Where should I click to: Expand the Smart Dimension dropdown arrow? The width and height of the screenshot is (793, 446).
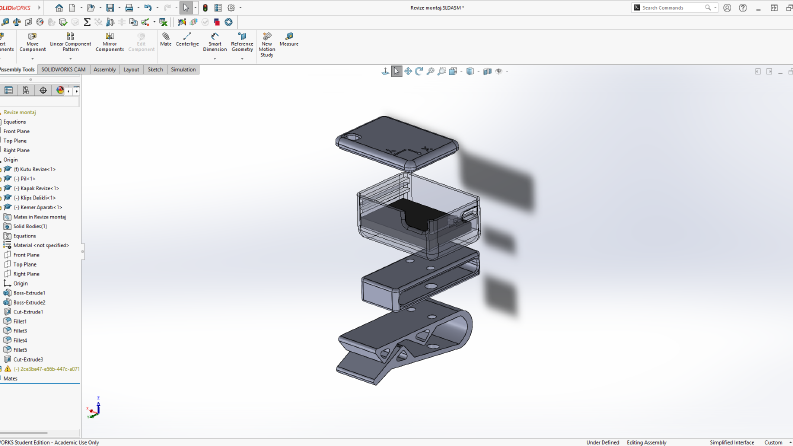point(215,59)
